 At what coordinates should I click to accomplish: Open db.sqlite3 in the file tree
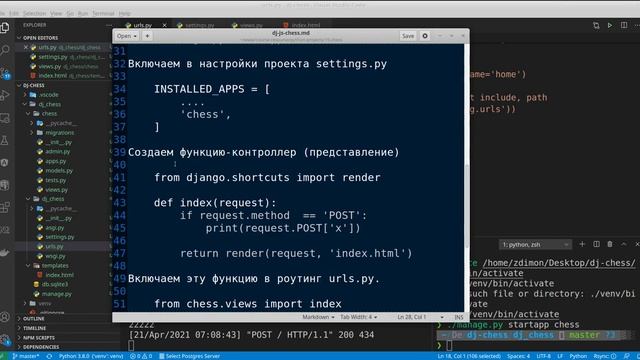pos(55,284)
